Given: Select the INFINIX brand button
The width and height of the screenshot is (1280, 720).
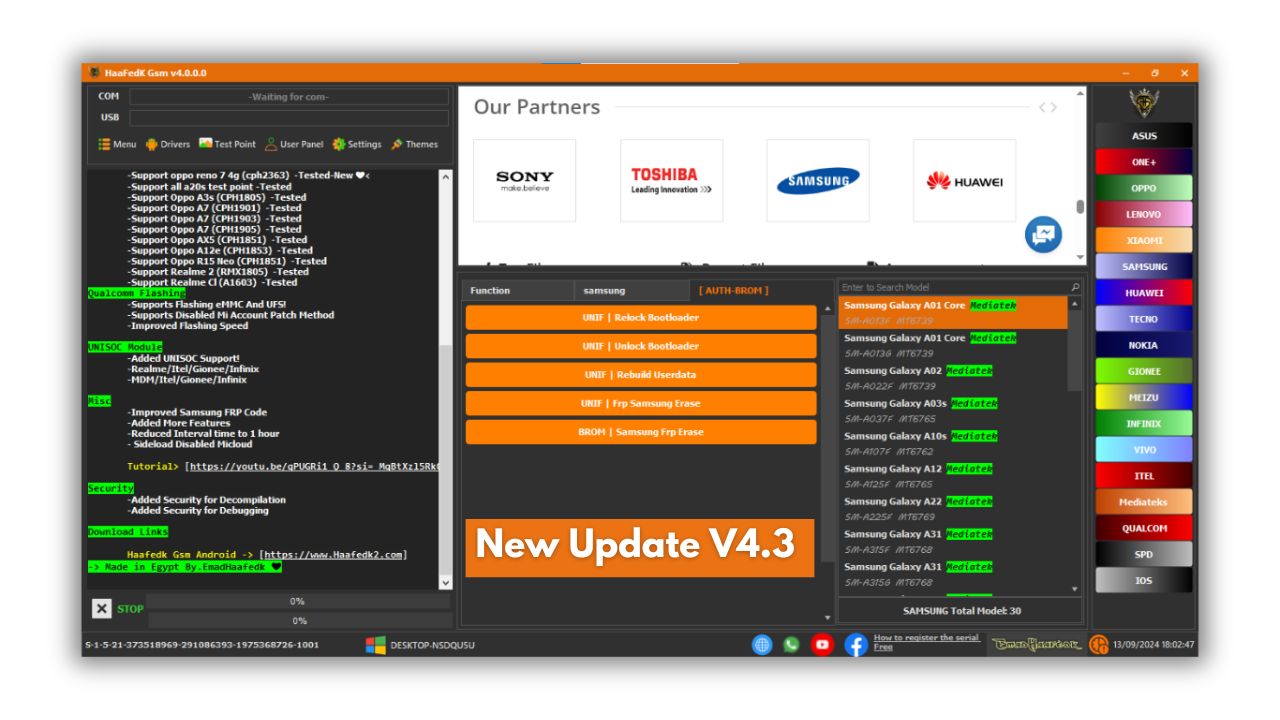Looking at the screenshot, I should coord(1144,424).
